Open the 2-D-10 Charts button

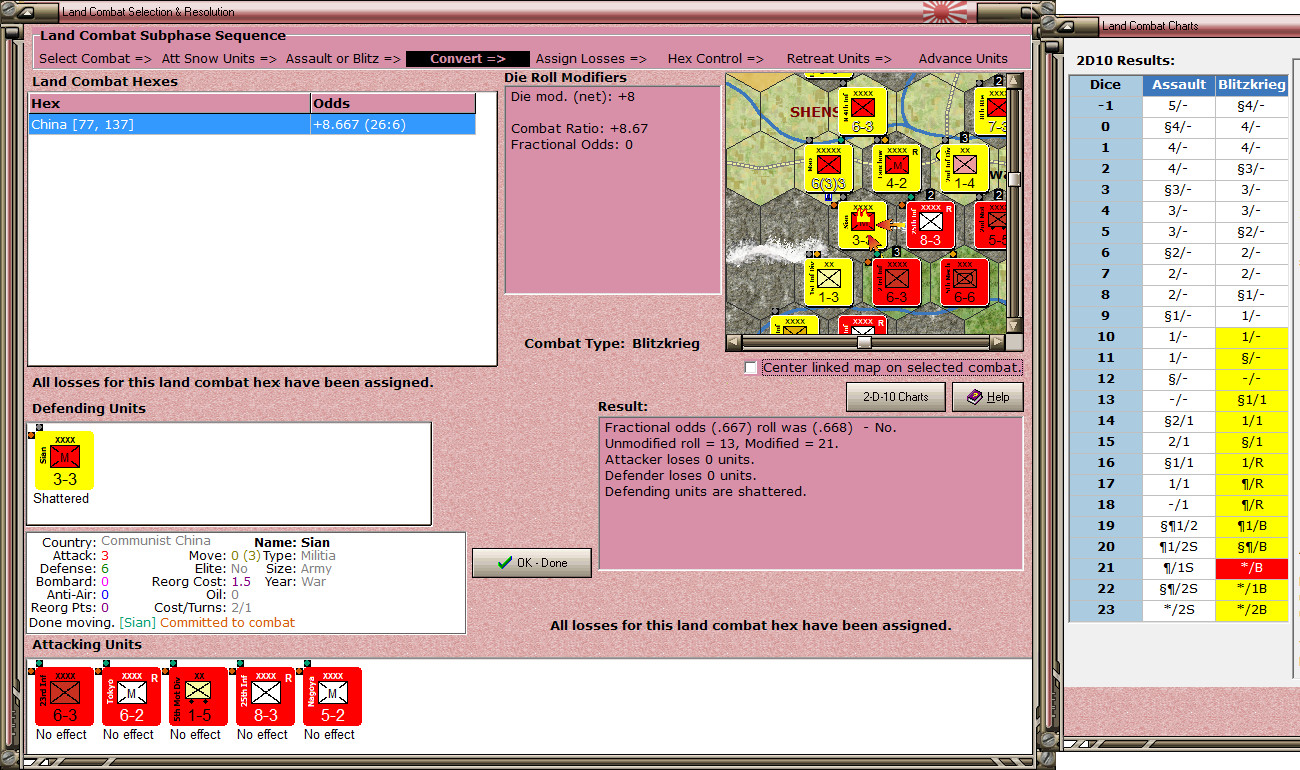pyautogui.click(x=896, y=397)
